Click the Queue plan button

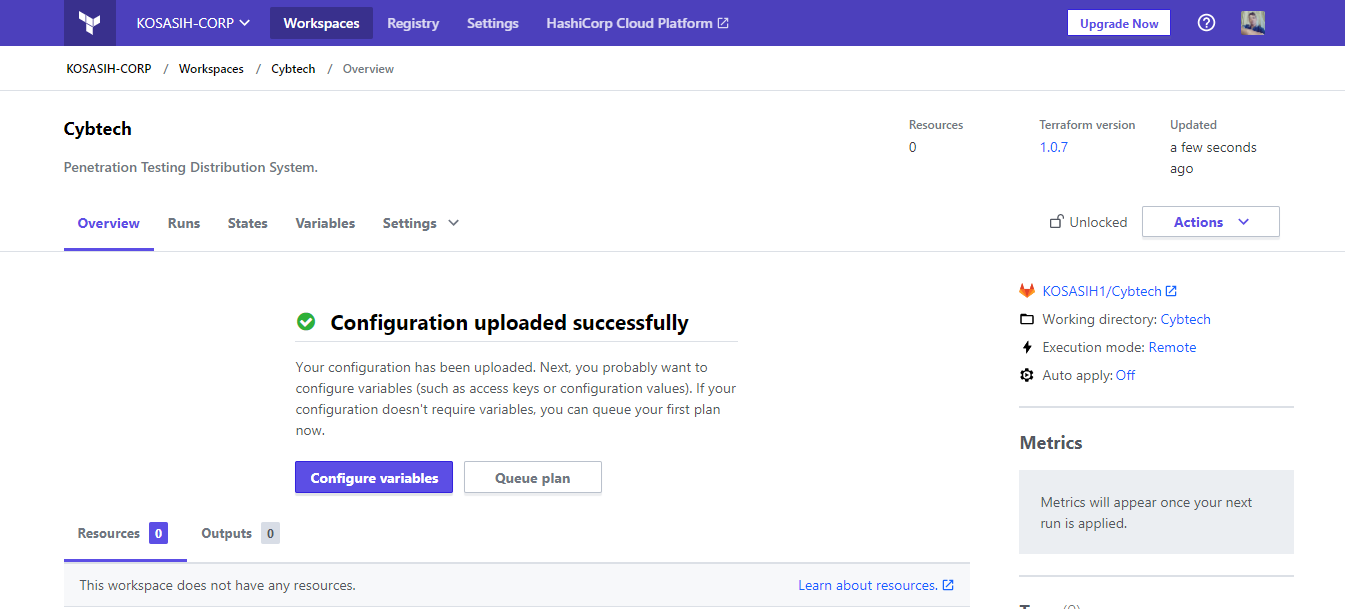coord(533,478)
